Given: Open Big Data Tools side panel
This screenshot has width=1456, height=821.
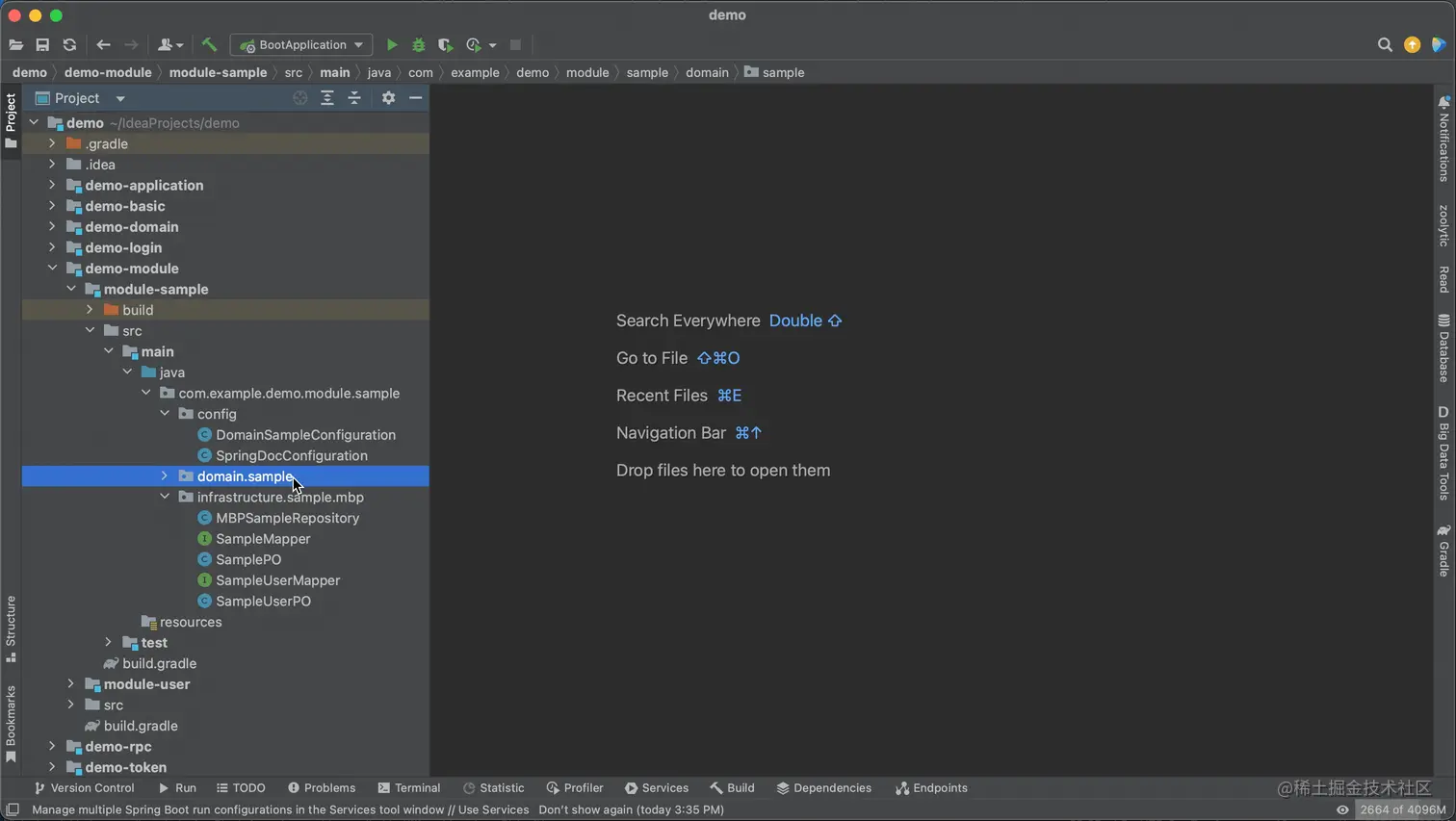Looking at the screenshot, I should tap(1443, 453).
